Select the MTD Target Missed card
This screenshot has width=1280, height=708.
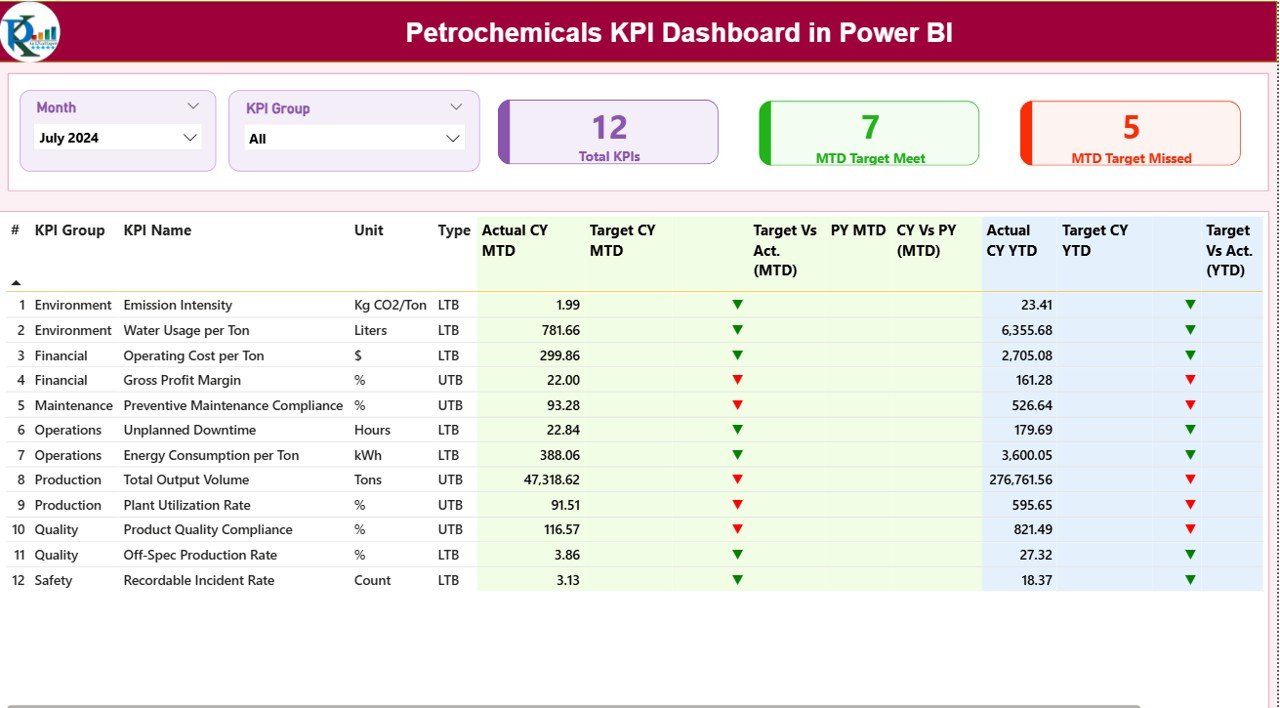tap(1129, 131)
